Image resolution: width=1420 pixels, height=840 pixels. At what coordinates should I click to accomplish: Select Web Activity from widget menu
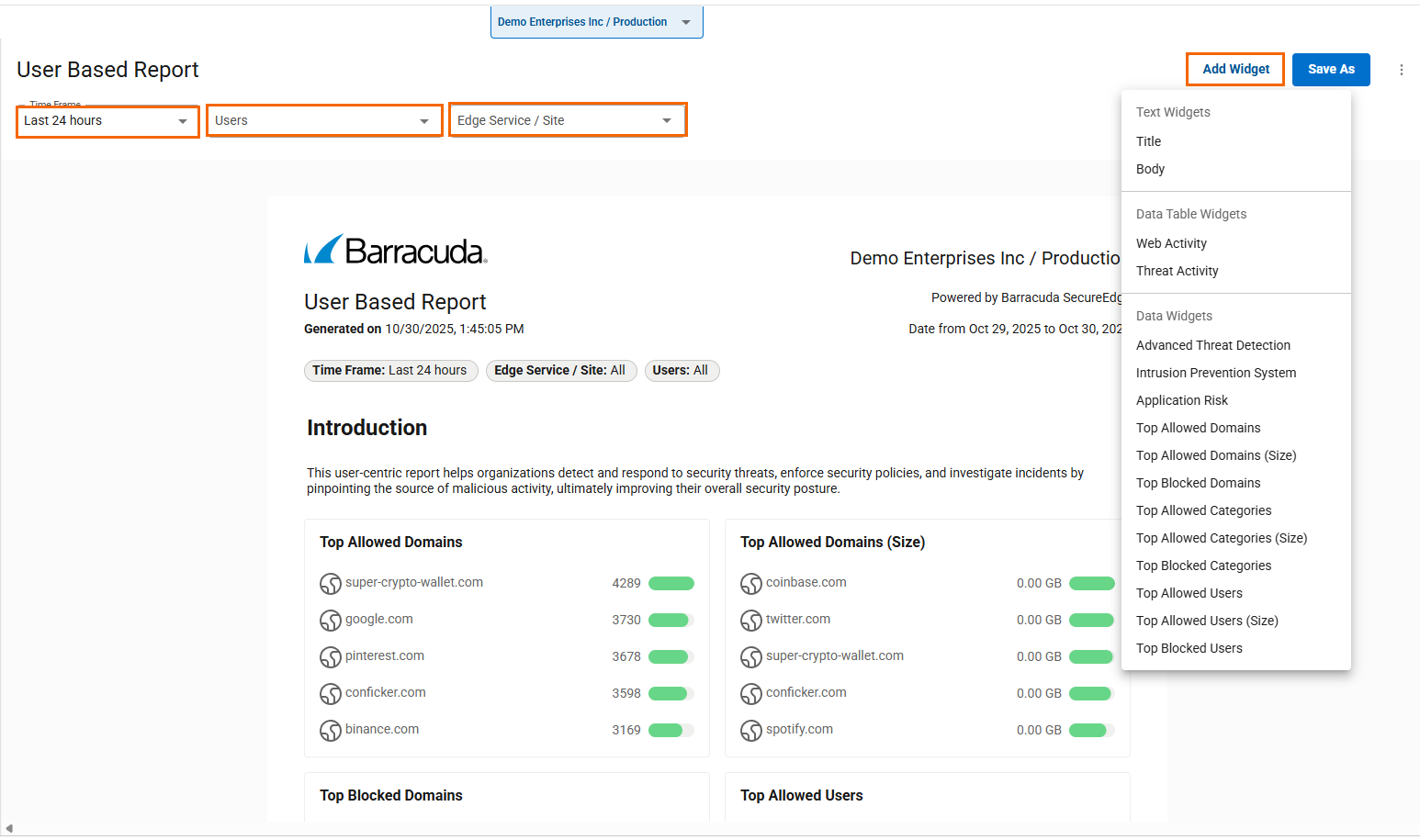1171,243
